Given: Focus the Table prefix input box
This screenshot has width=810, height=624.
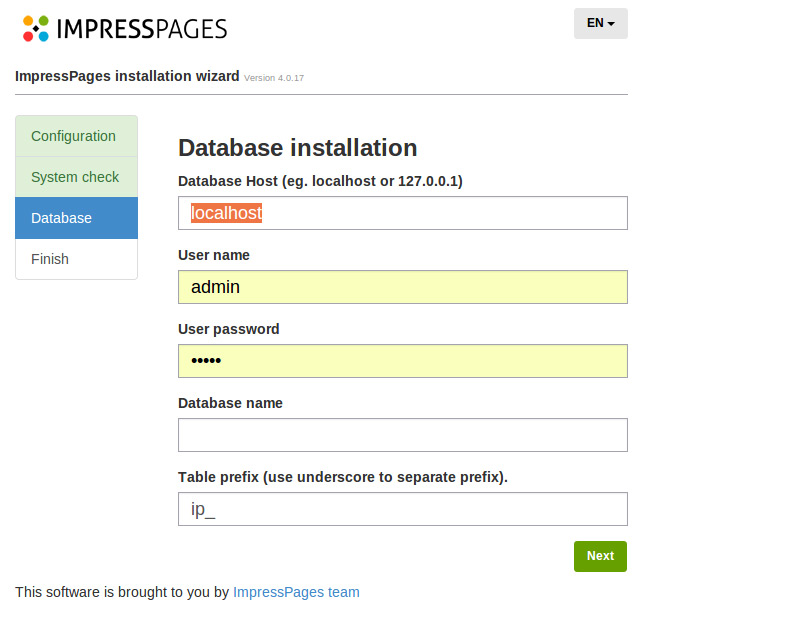Looking at the screenshot, I should 402,509.
